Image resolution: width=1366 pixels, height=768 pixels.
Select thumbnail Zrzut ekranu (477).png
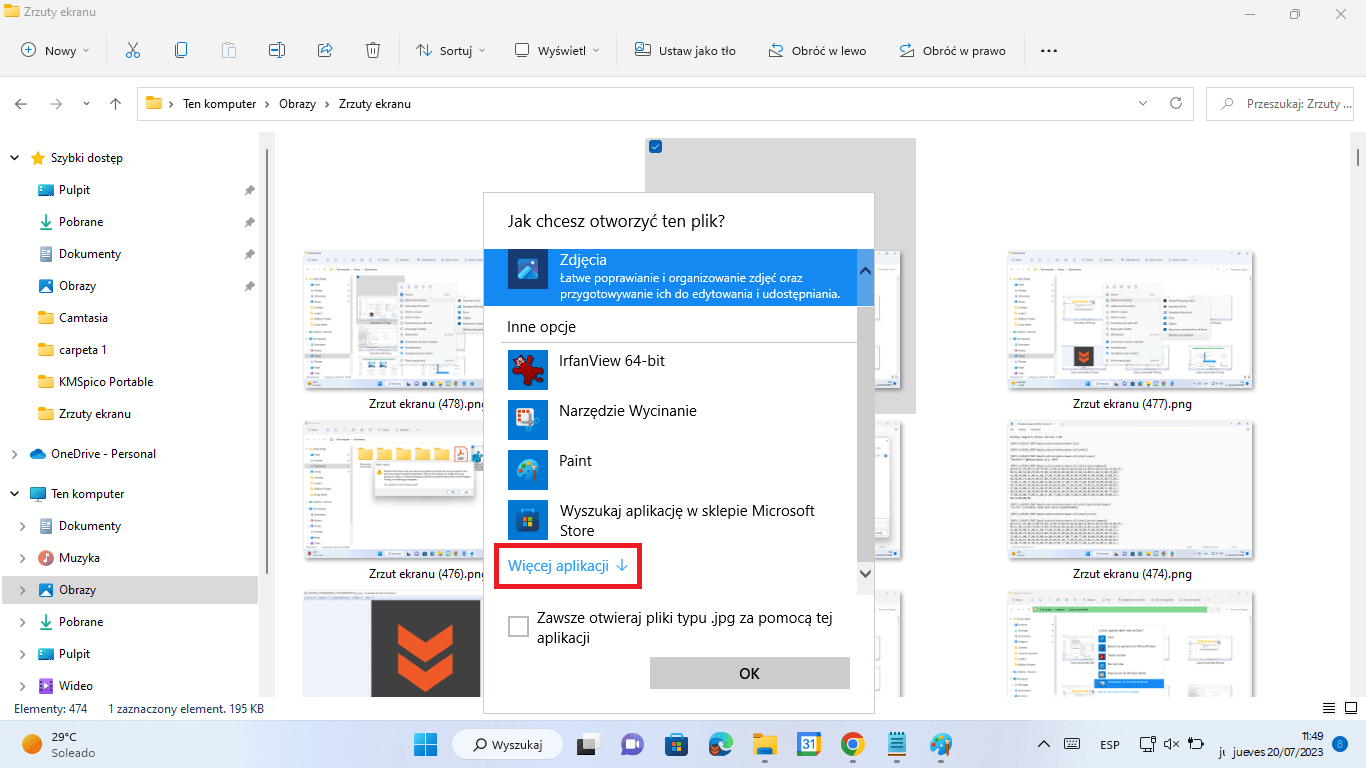tap(1131, 320)
